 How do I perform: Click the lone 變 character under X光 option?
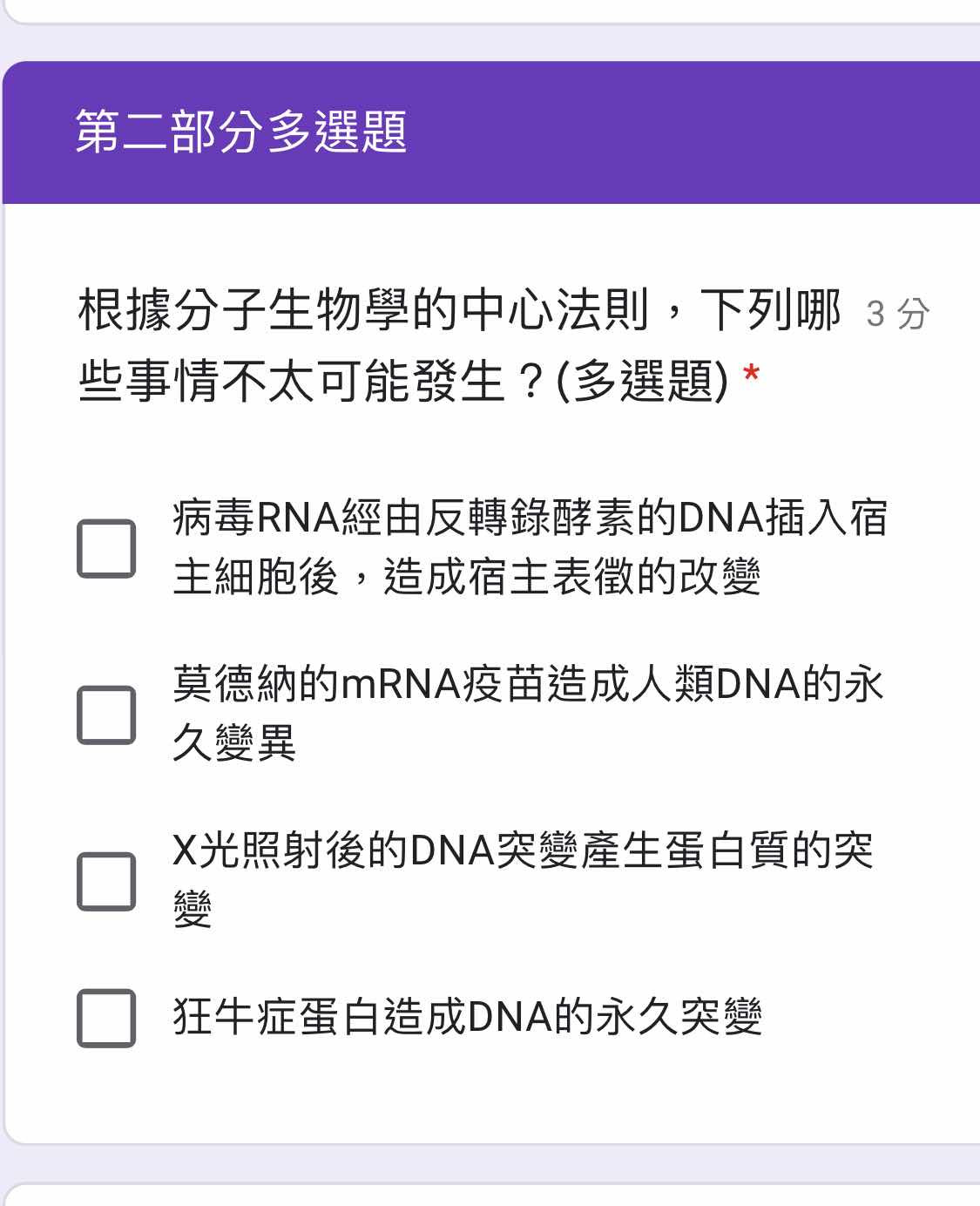(x=193, y=909)
